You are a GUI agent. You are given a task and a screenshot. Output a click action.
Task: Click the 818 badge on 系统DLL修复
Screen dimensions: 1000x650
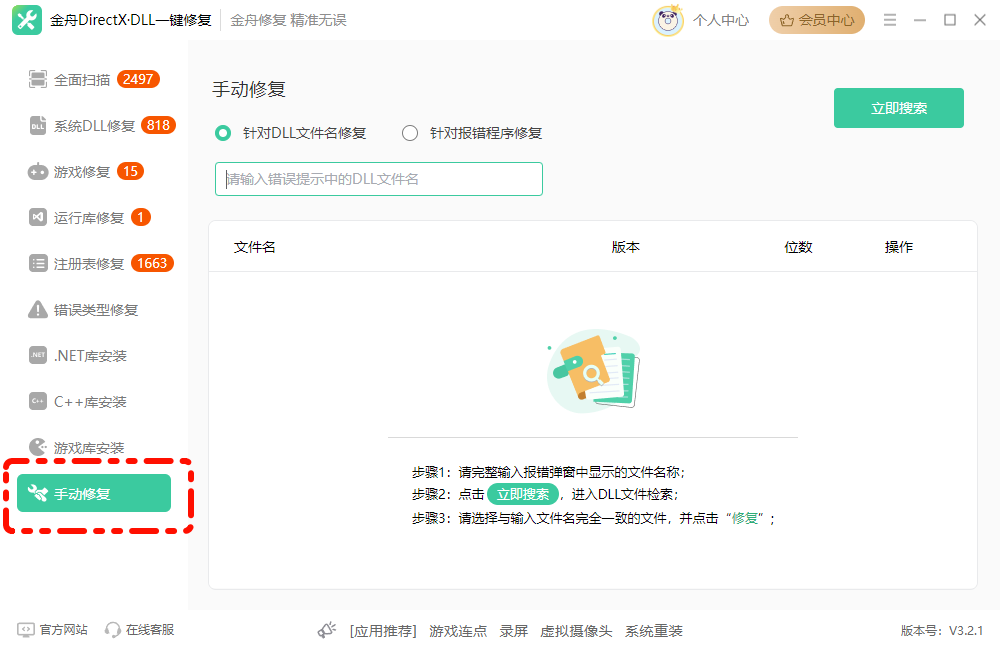[158, 125]
